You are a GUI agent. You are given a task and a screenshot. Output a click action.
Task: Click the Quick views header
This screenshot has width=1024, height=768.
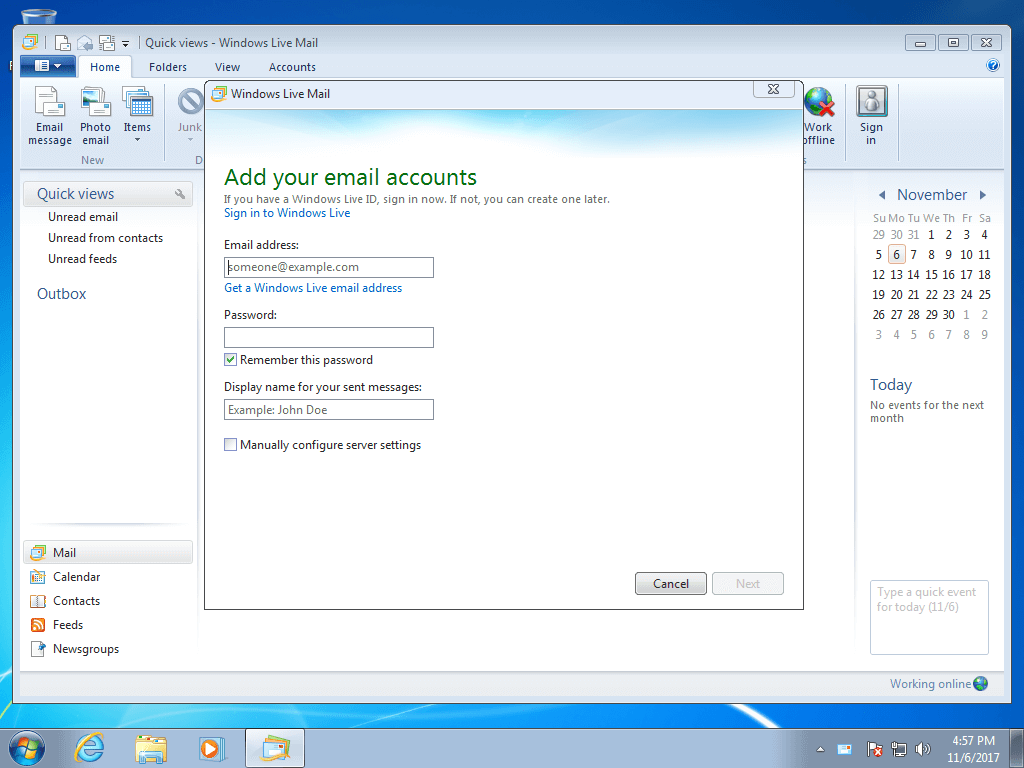pos(108,194)
